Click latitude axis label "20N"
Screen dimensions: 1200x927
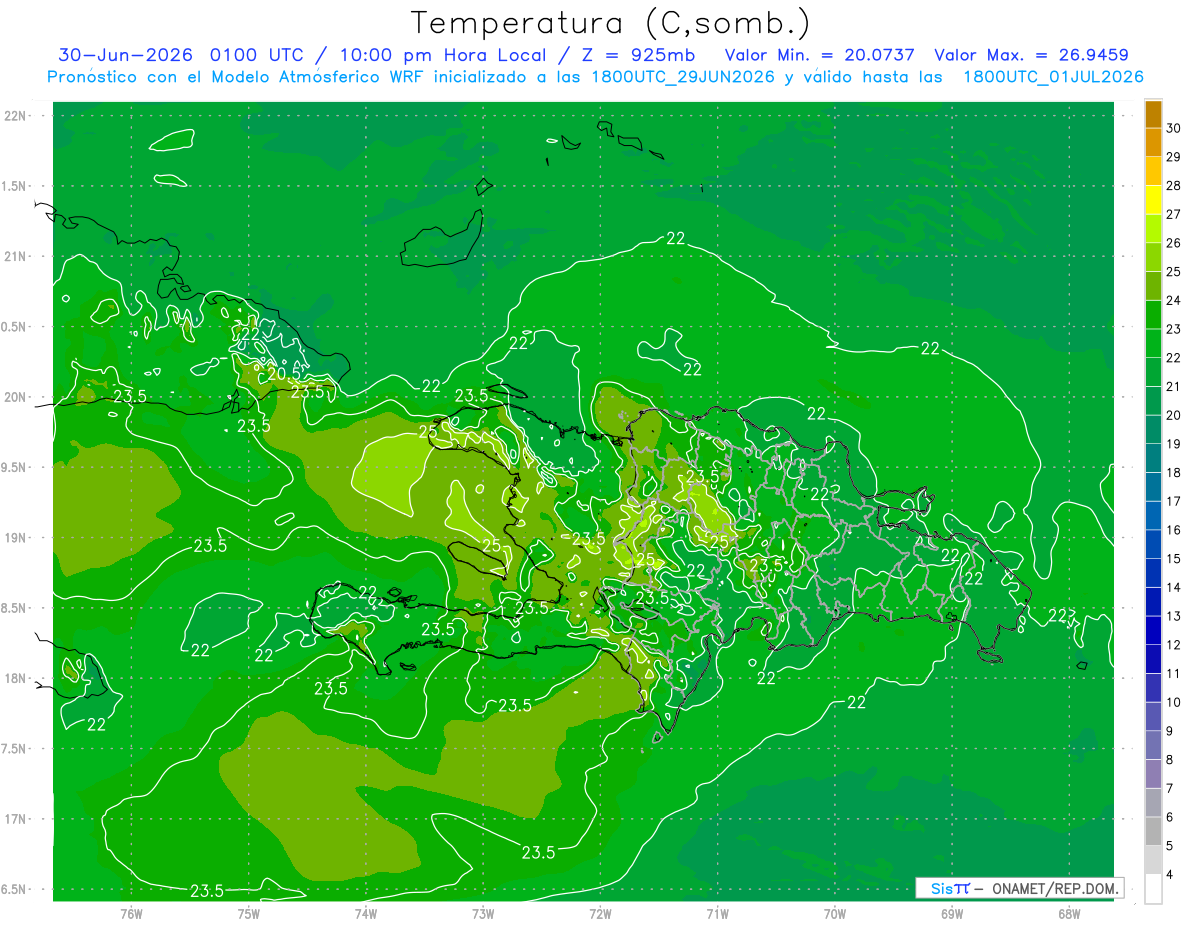click(x=17, y=397)
